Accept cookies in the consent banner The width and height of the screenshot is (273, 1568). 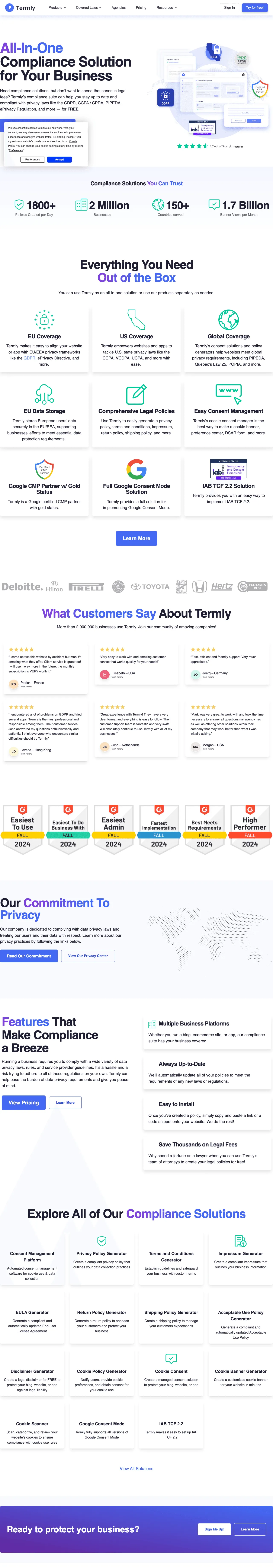coord(60,160)
